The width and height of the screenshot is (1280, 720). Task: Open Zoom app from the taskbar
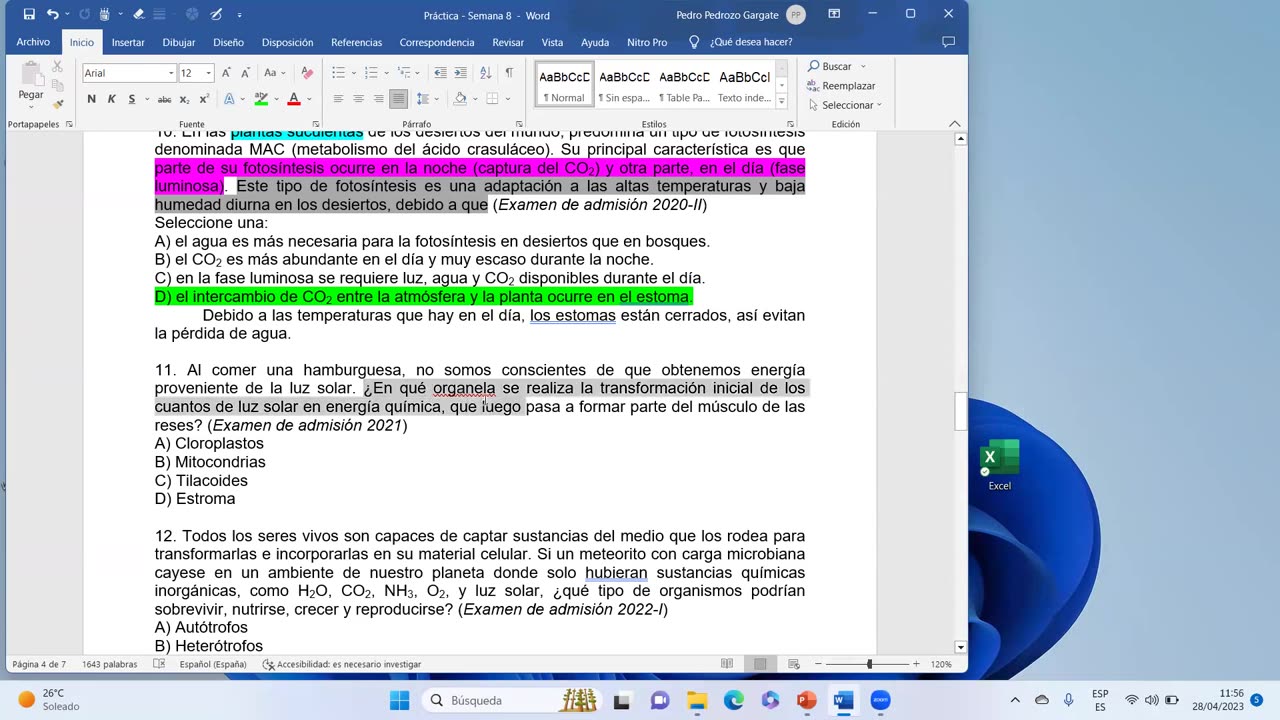880,700
